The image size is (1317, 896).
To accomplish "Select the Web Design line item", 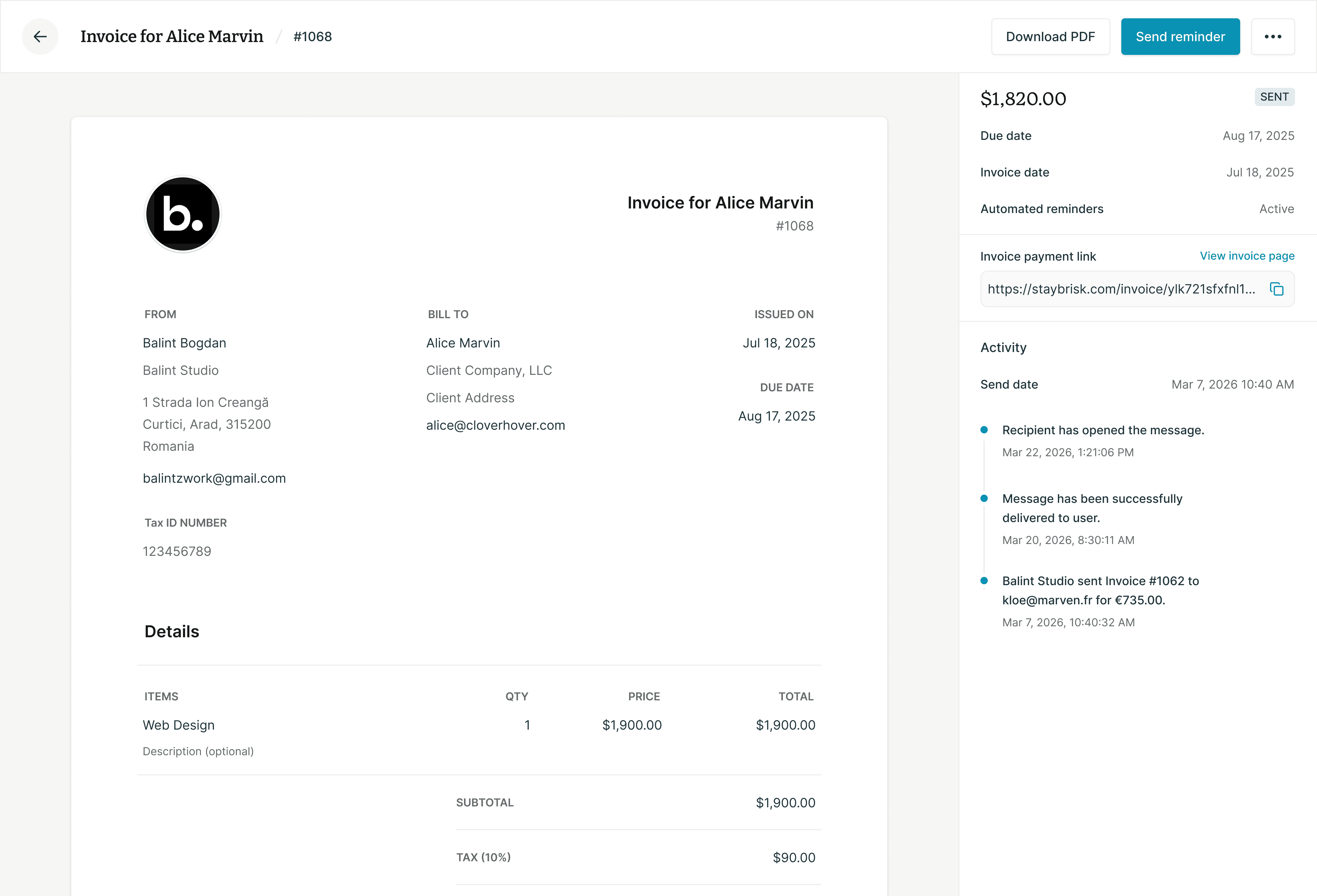I will point(179,725).
